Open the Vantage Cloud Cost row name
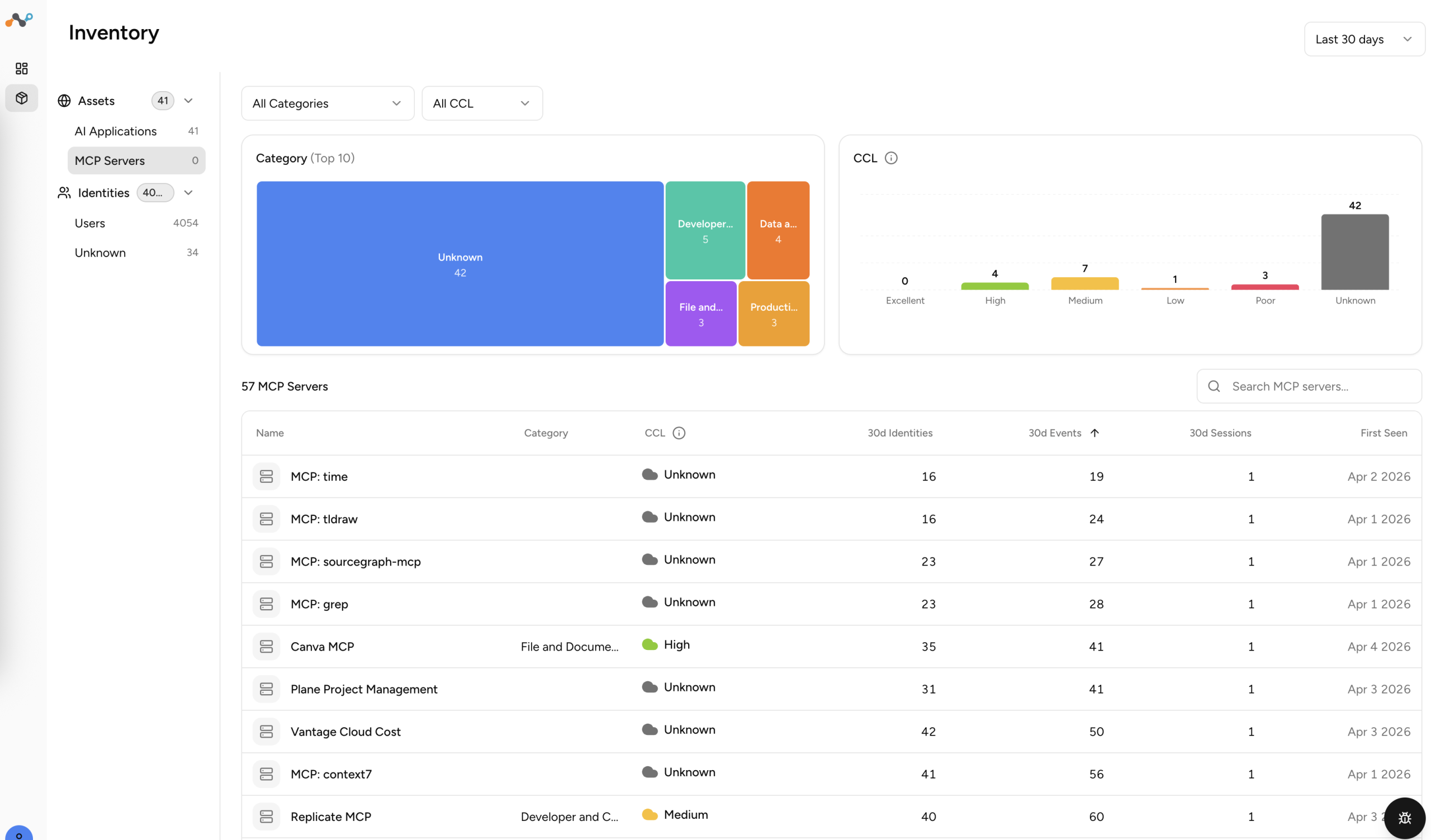The image size is (1431, 840). [x=346, y=732]
